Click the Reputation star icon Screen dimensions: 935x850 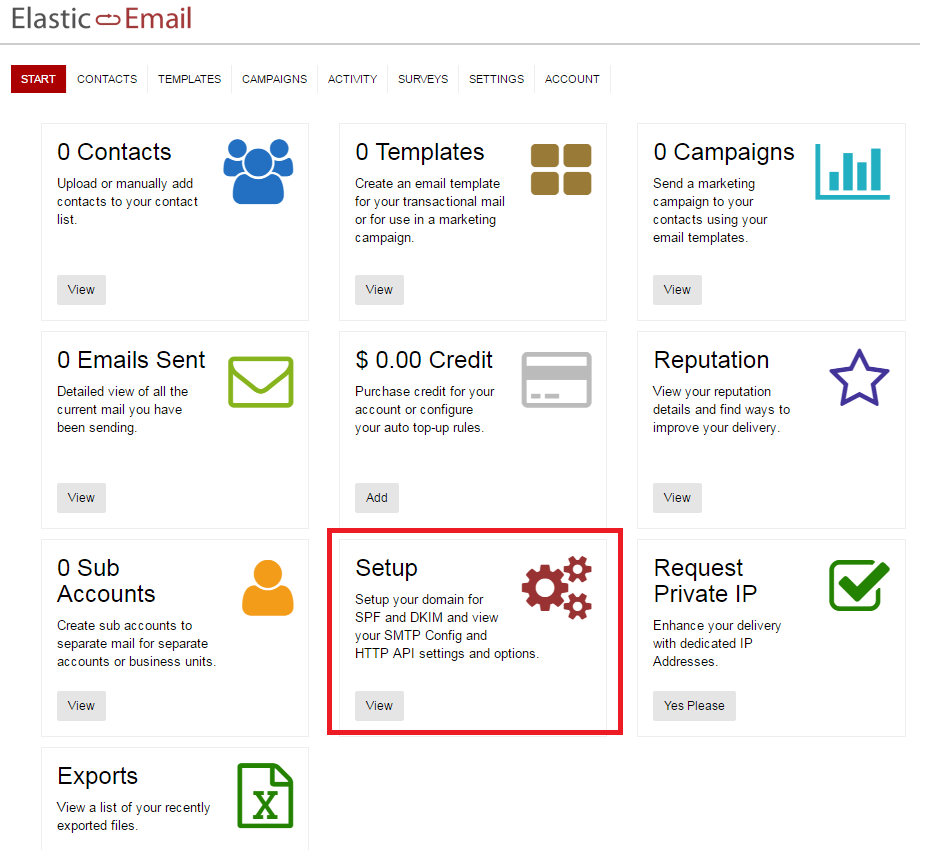(x=858, y=378)
